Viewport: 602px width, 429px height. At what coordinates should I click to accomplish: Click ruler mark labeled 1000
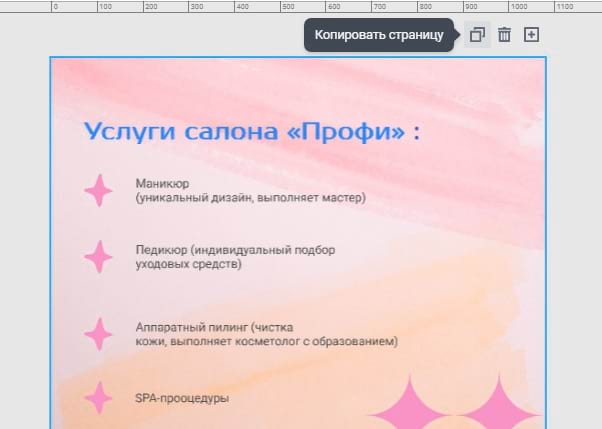click(x=519, y=7)
